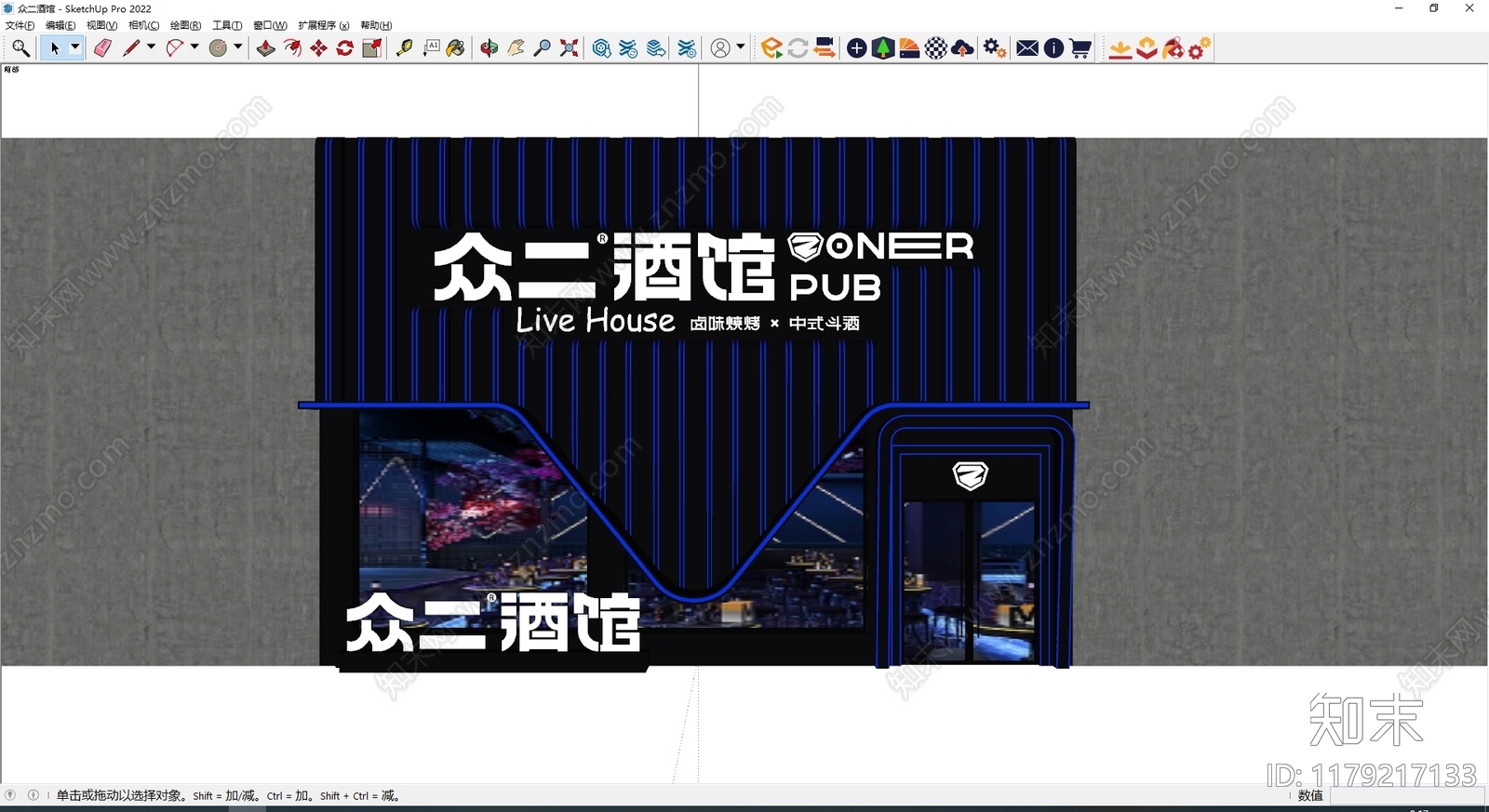Select the Scale tool

pyautogui.click(x=371, y=48)
